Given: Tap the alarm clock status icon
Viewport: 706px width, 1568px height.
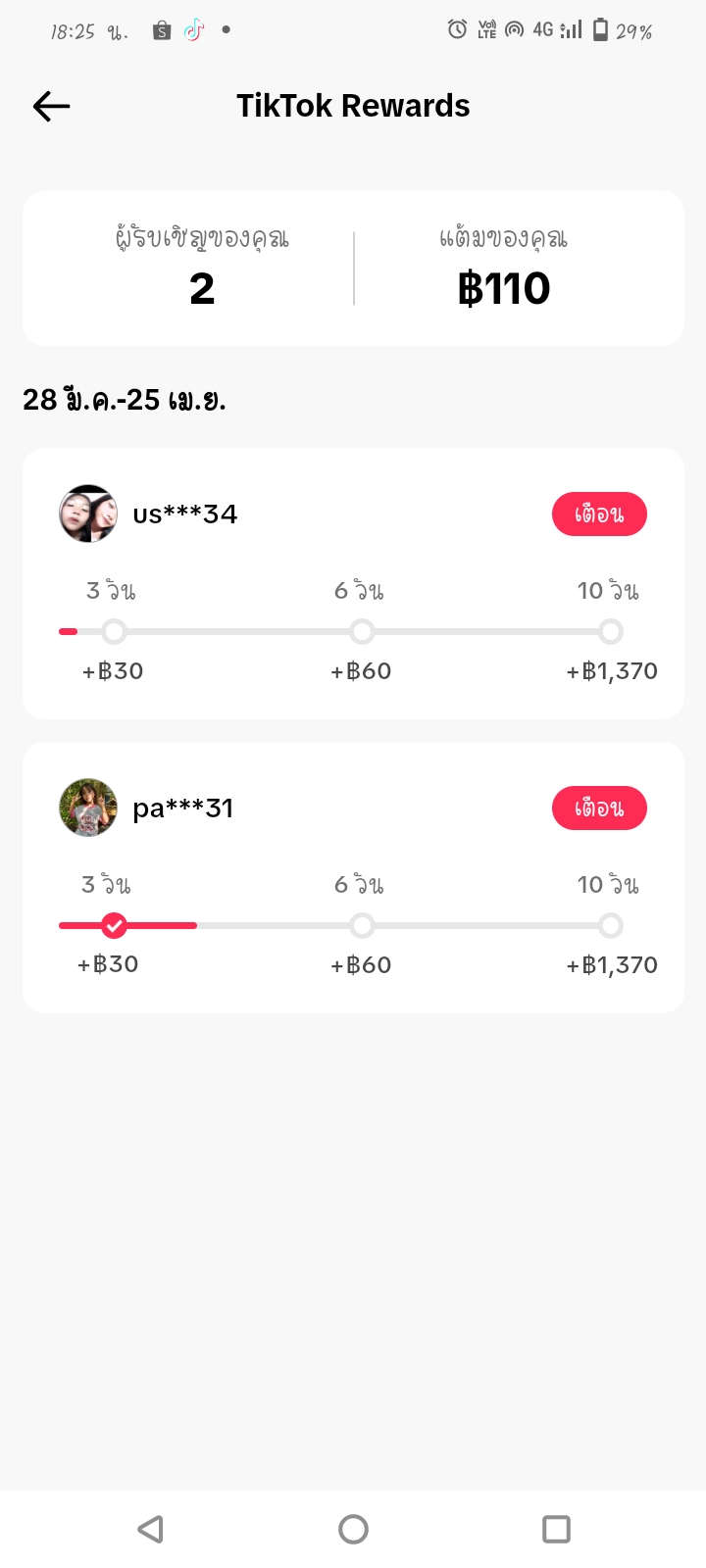Looking at the screenshot, I should coord(457,29).
